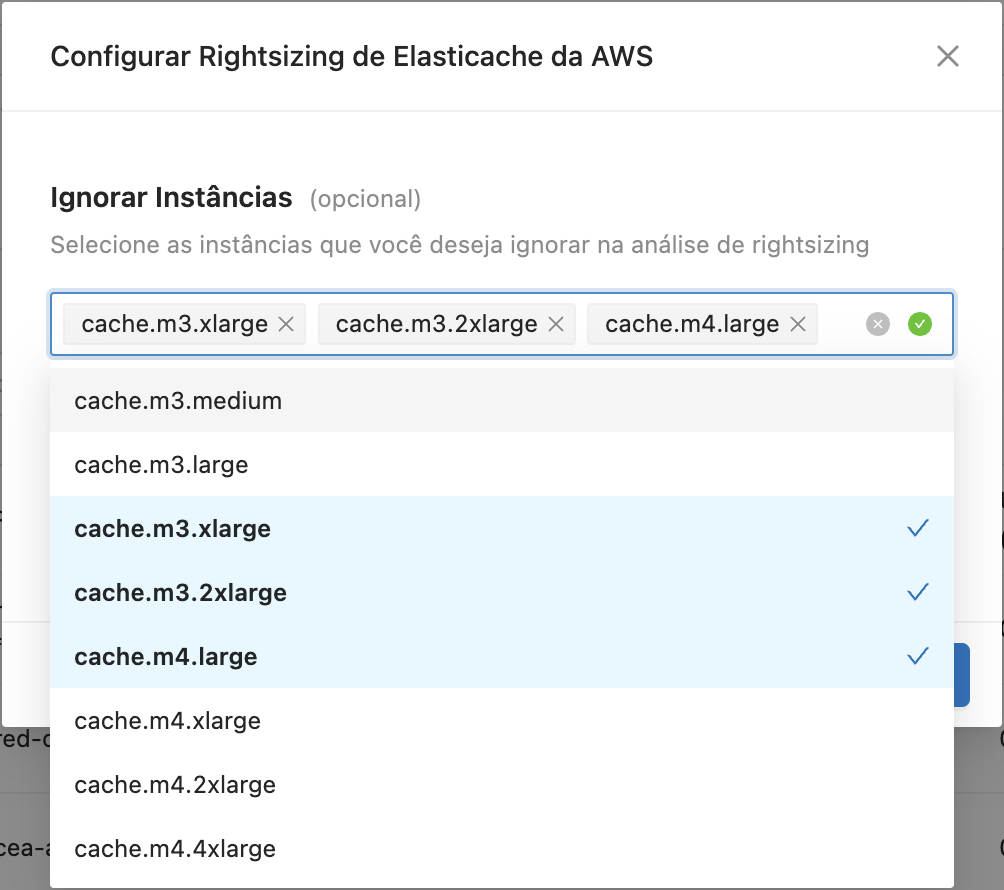The height and width of the screenshot is (890, 1004).
Task: Click checkmark beside cache.m3.2xlarge option
Action: (918, 592)
